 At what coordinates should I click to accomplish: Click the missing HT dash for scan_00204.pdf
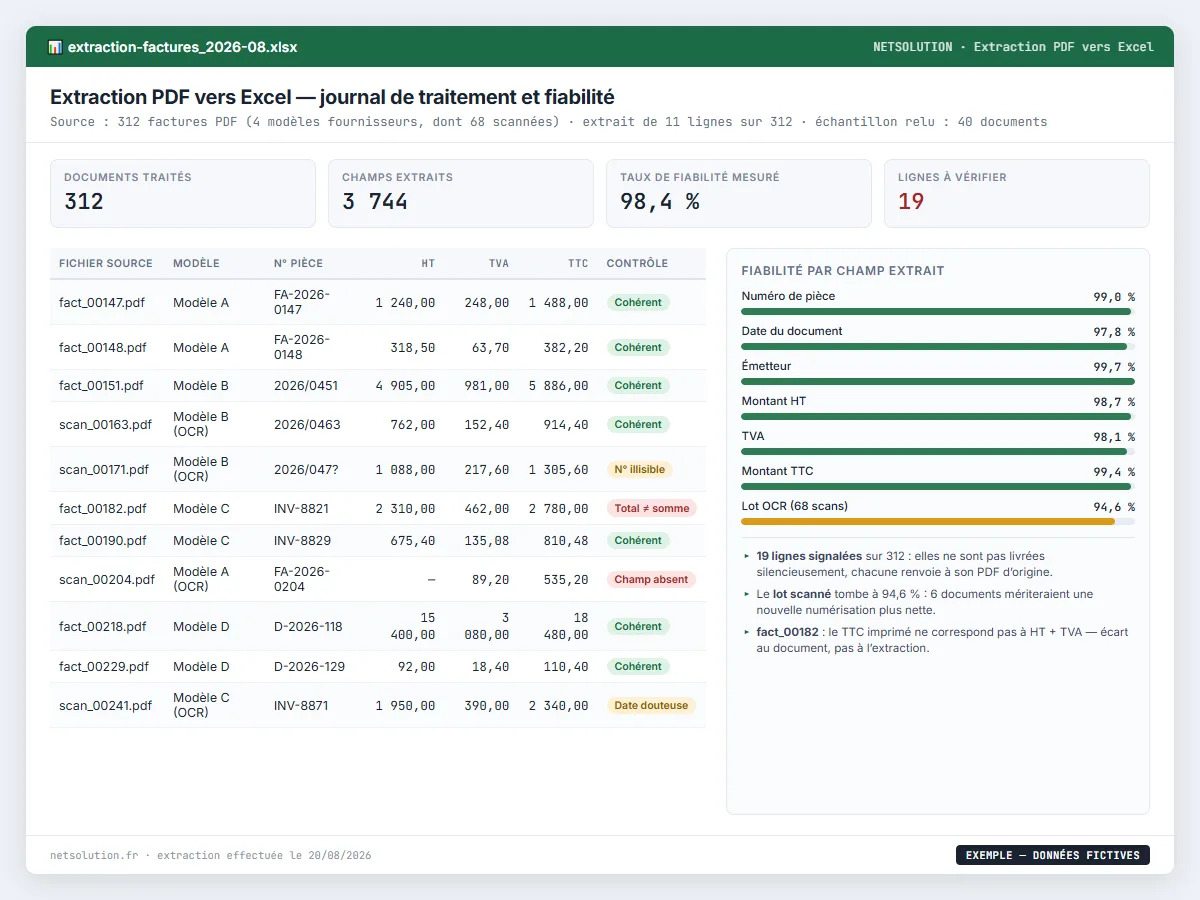pos(431,579)
